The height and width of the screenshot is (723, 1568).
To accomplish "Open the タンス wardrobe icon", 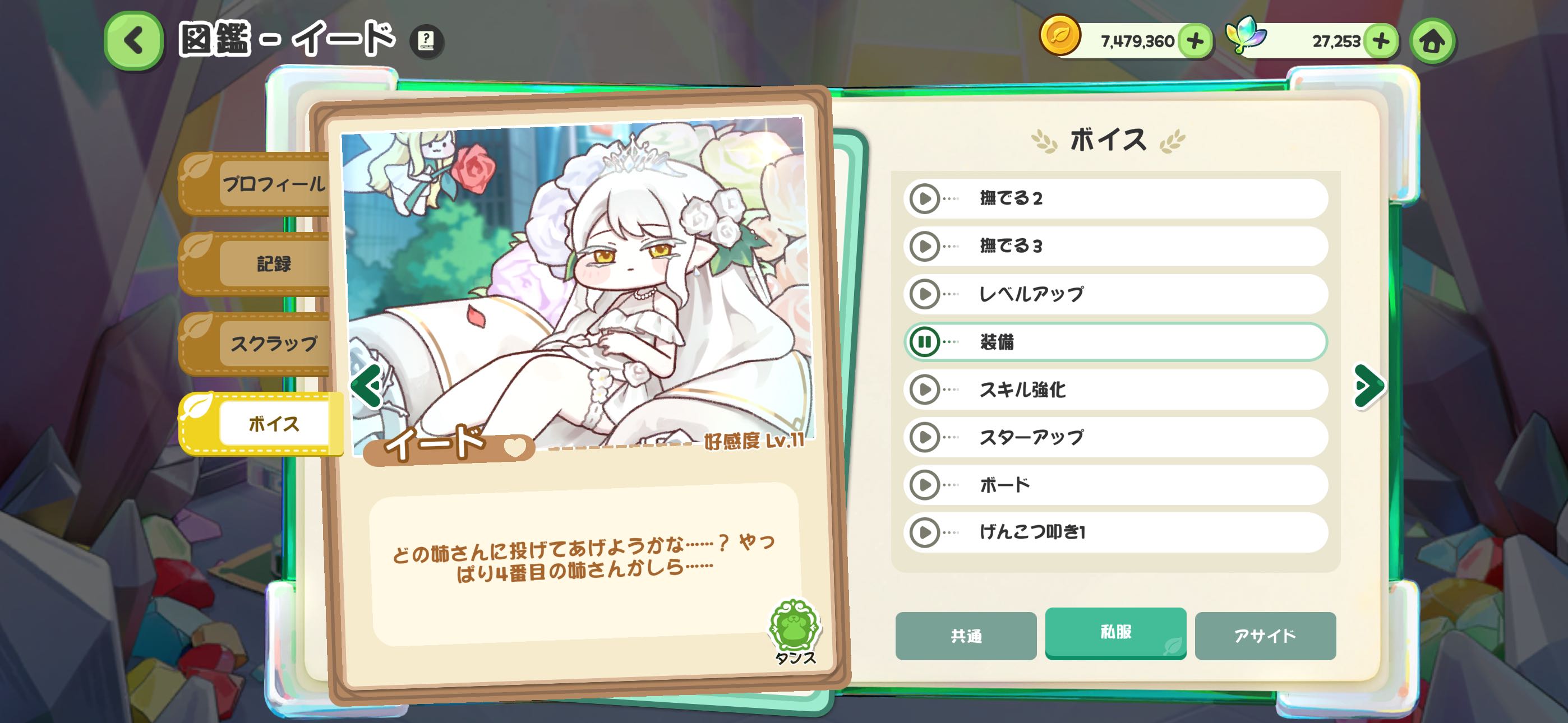I will [x=794, y=631].
